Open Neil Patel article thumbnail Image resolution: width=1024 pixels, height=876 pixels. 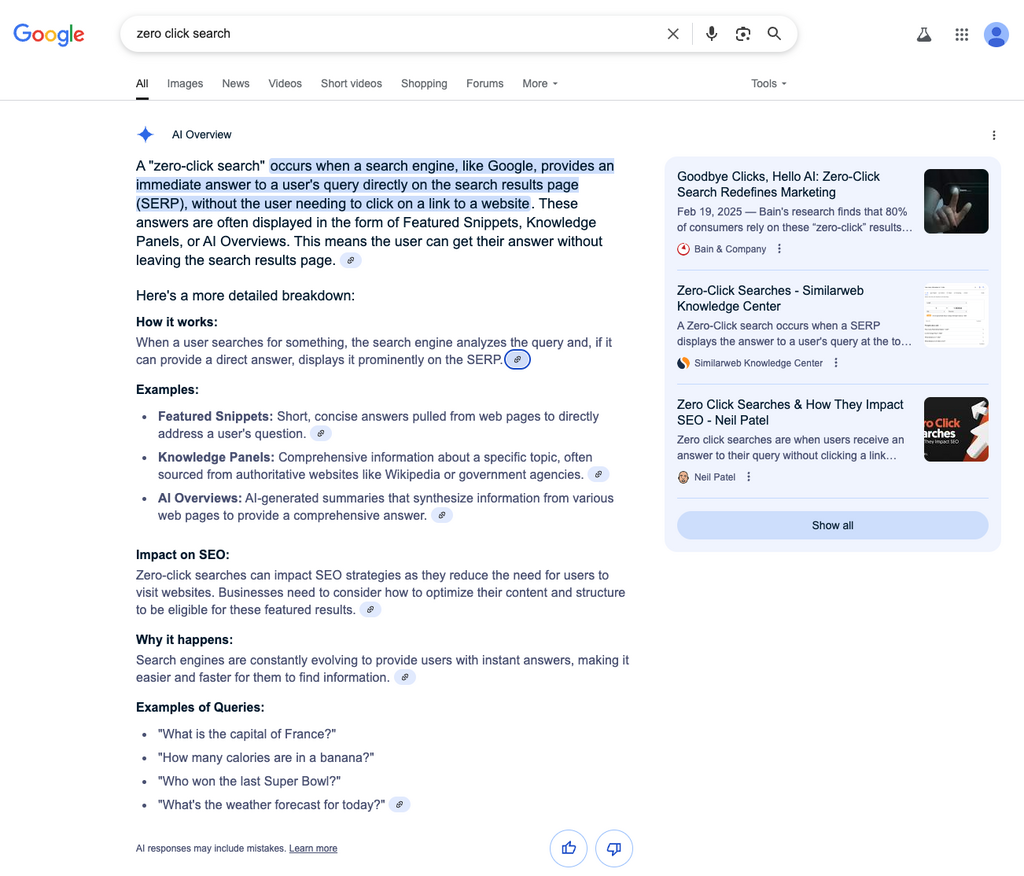pos(956,429)
